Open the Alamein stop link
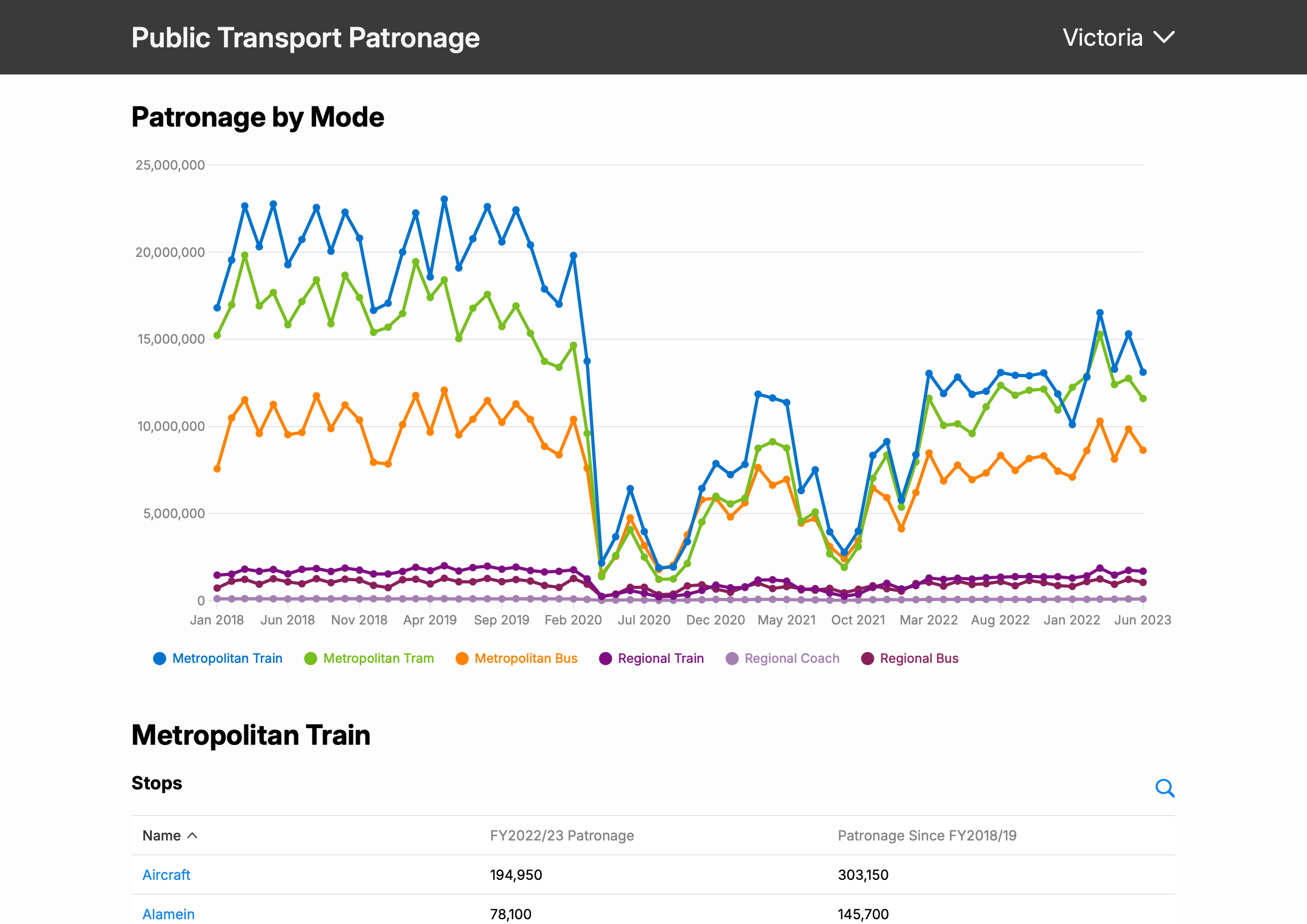 pyautogui.click(x=169, y=914)
